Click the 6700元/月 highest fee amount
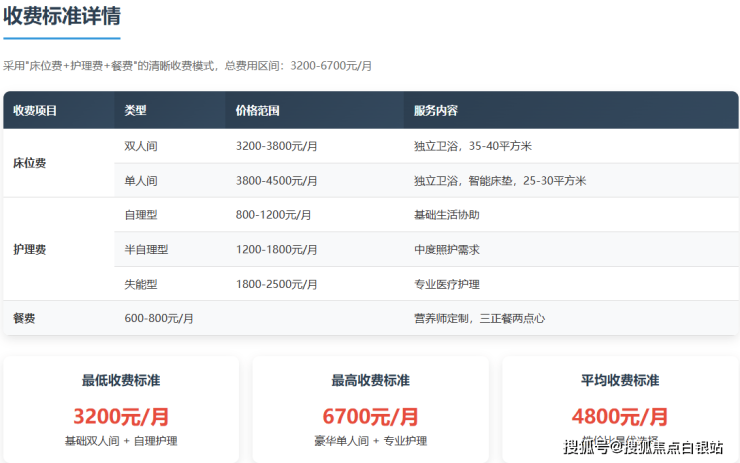Viewport: 740px width, 463px height. tap(370, 416)
